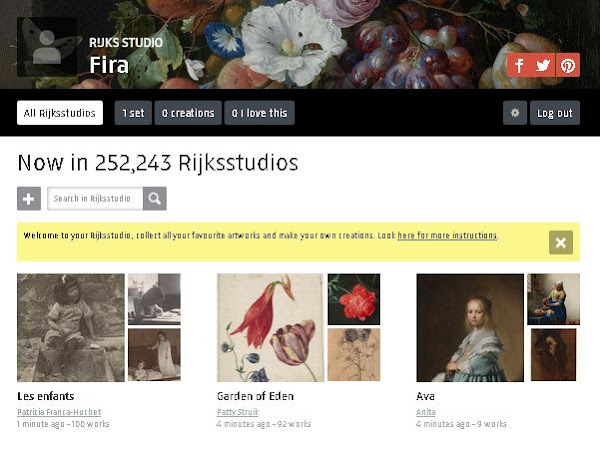The height and width of the screenshot is (453, 600).
Task: Open the Pinterest share icon
Action: point(568,65)
